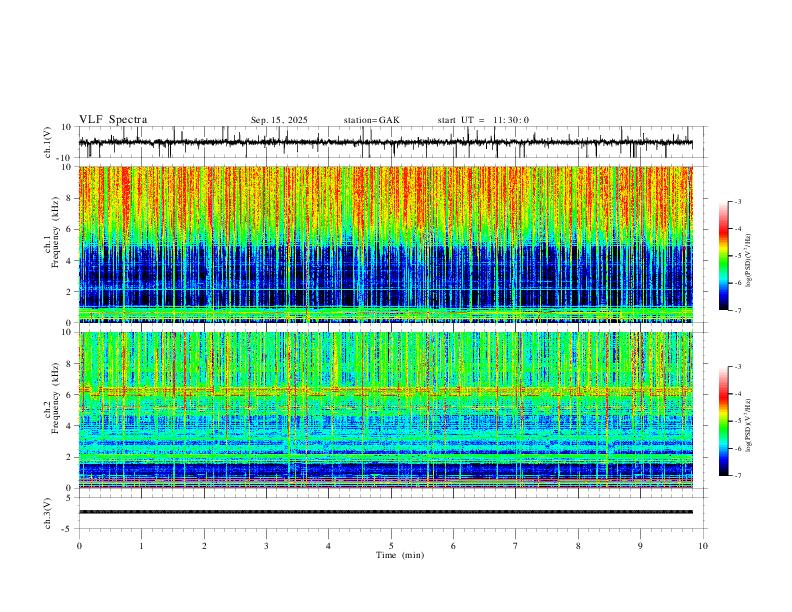Click the "6" kHz tick of ch.2 spectrogram
Viewport: 792px width, 612px height.
(70, 395)
